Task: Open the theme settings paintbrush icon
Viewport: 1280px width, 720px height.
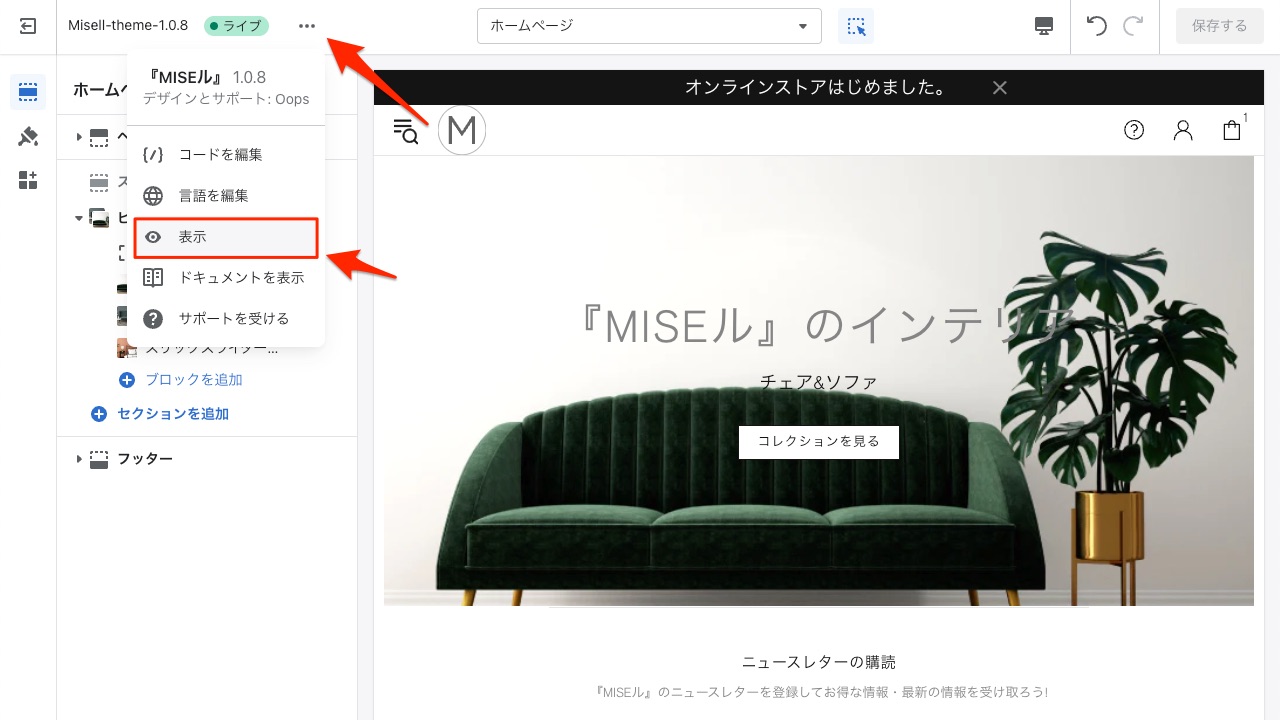Action: [28, 136]
